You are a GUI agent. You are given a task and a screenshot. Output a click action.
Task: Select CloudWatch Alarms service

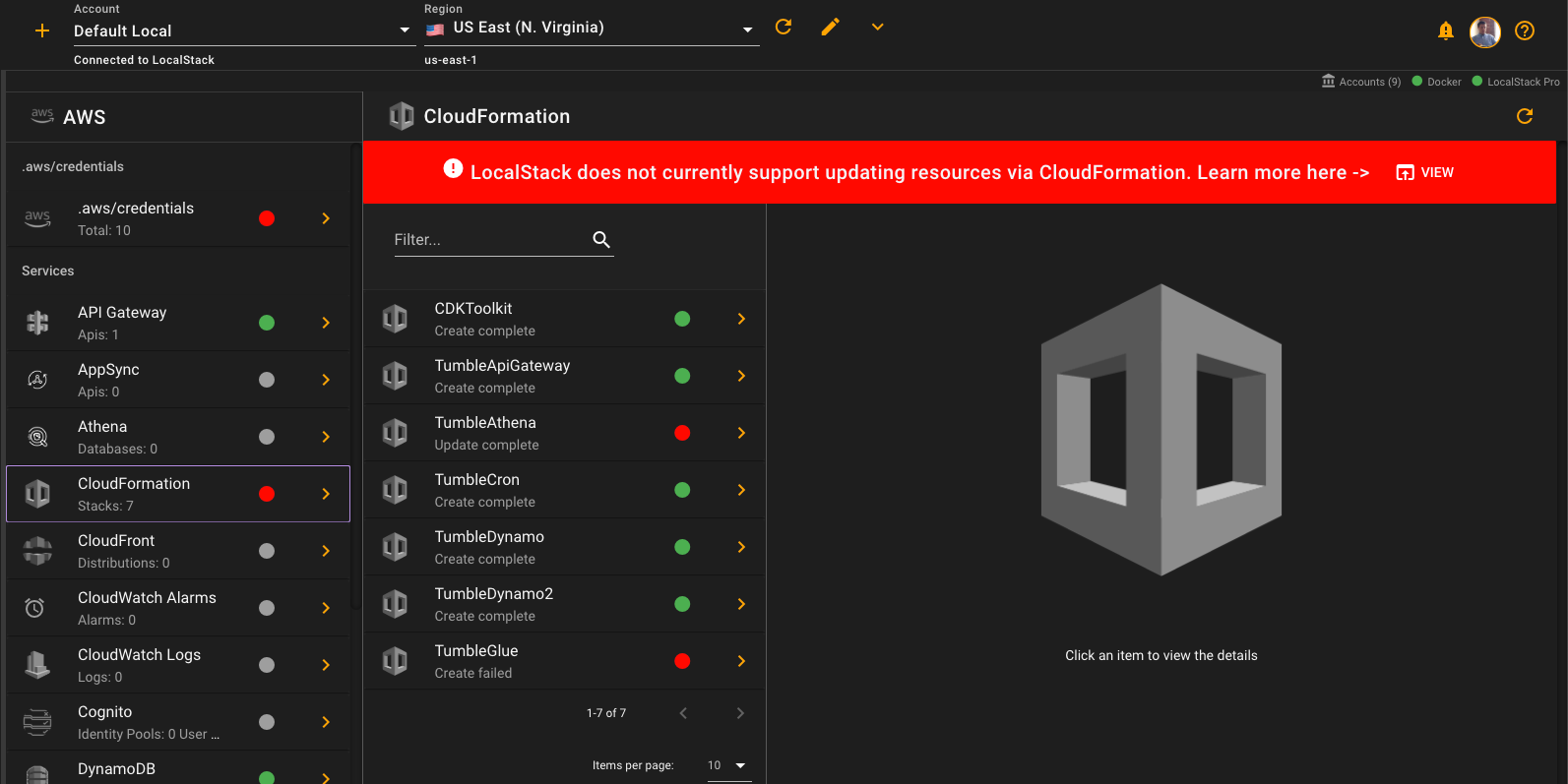pyautogui.click(x=178, y=608)
